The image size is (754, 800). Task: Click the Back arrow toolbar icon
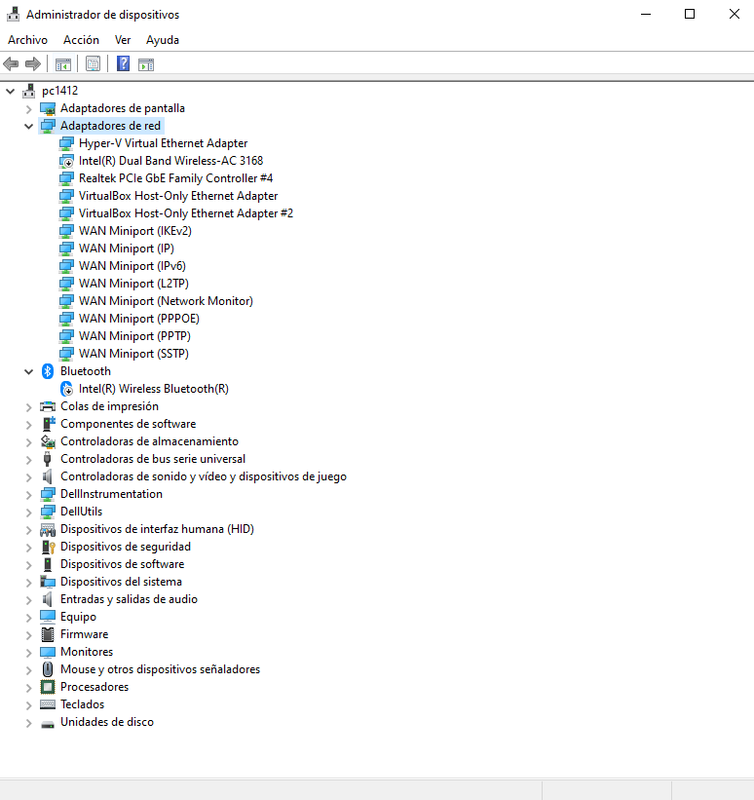click(x=11, y=64)
